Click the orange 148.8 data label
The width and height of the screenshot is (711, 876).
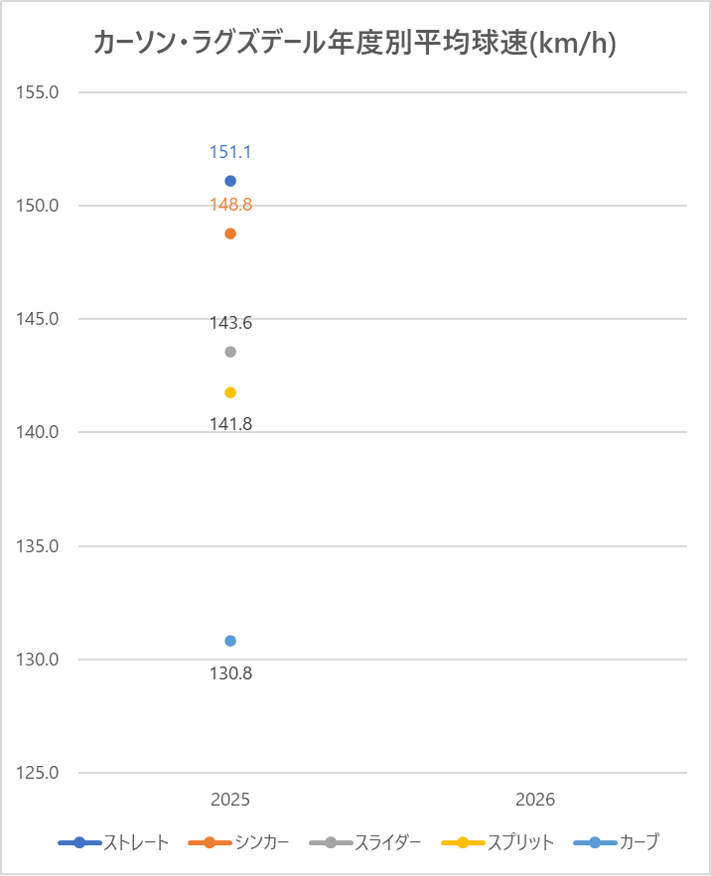click(x=230, y=205)
